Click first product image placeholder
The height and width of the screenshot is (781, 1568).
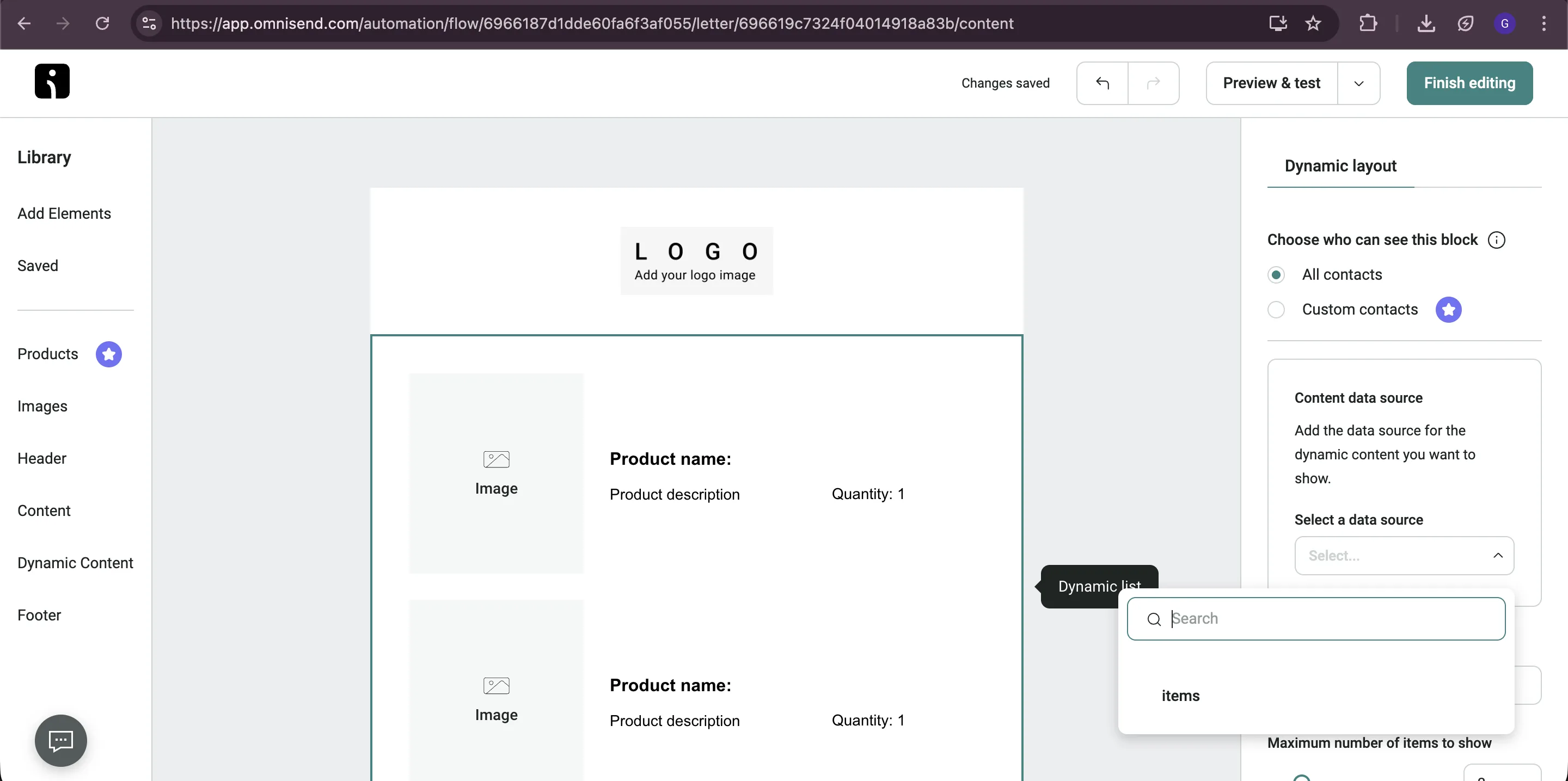point(496,473)
